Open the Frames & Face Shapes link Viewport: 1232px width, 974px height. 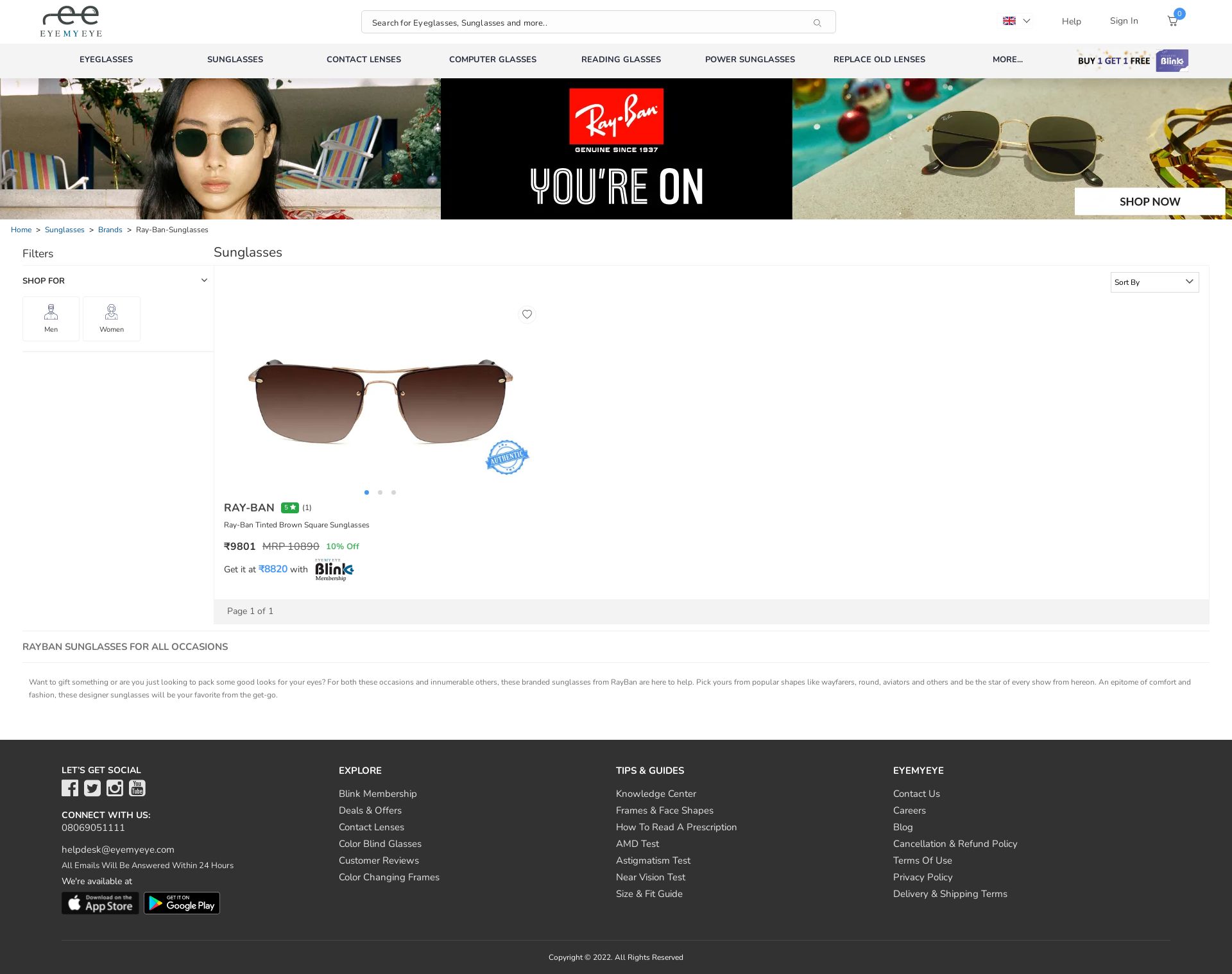665,810
